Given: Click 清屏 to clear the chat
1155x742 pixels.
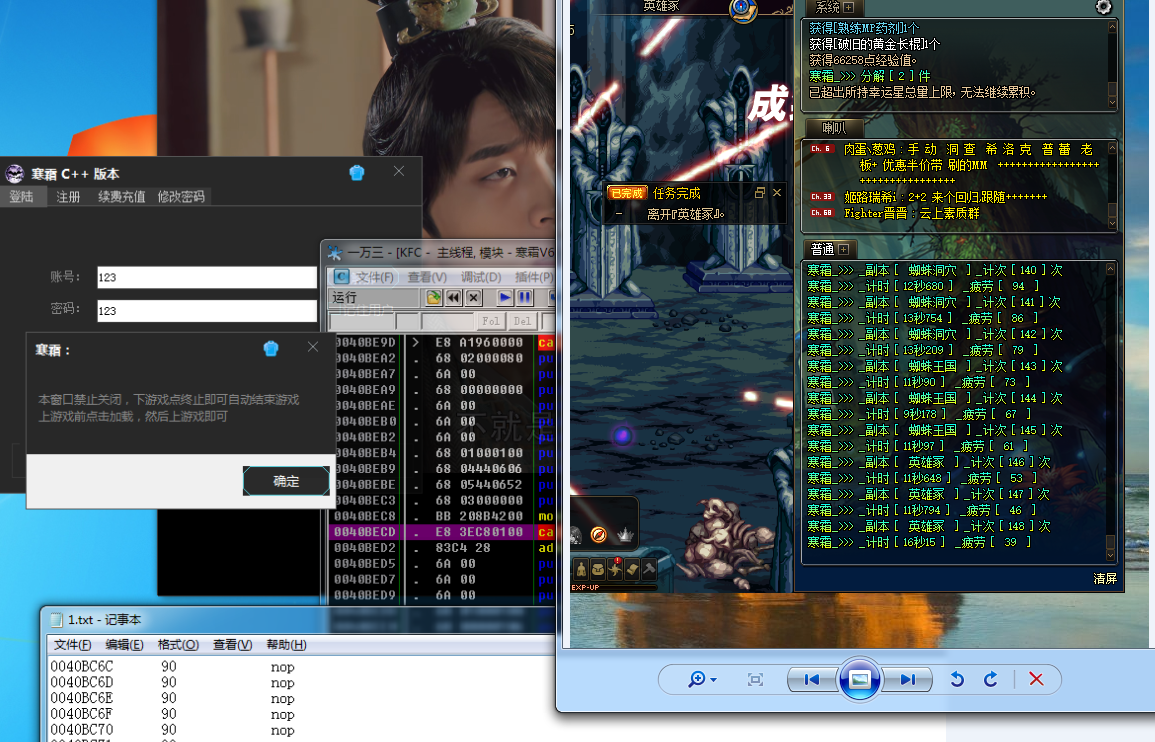Looking at the screenshot, I should click(x=1105, y=578).
